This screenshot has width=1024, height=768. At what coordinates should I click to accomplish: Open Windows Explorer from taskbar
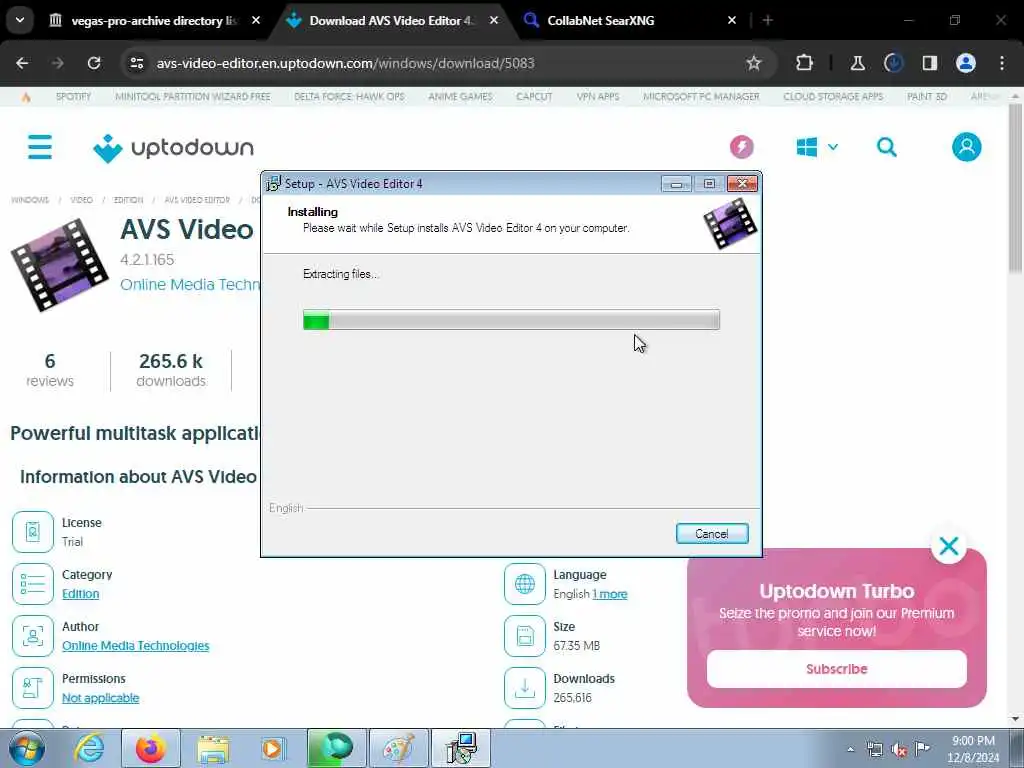(x=213, y=748)
